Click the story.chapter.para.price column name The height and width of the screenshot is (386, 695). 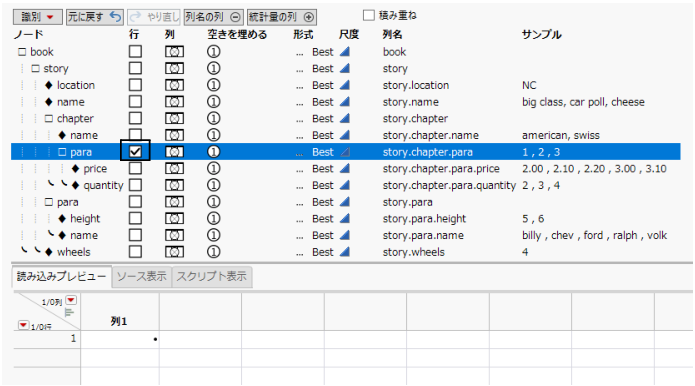(x=441, y=168)
